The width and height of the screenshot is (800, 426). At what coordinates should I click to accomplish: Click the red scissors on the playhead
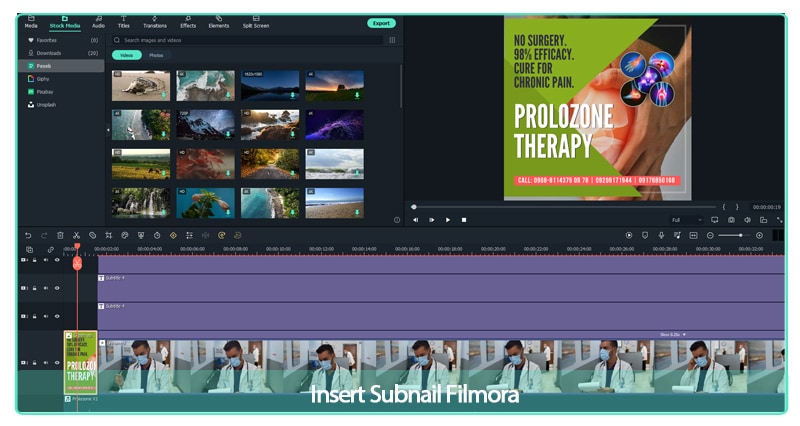pos(77,263)
